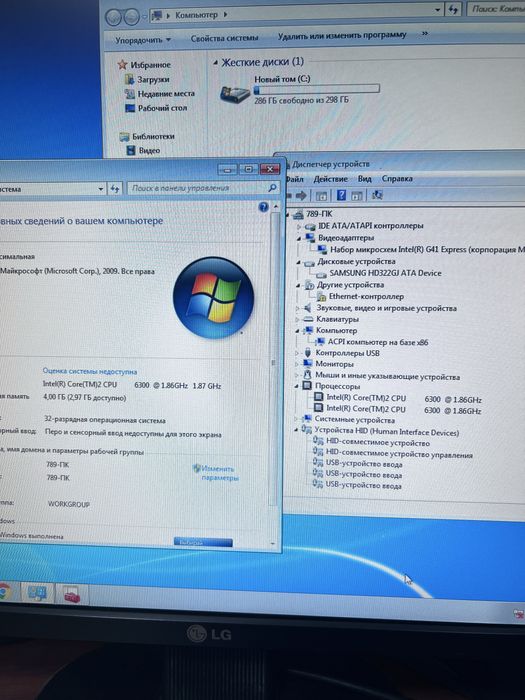Click the Ethernet-контроллер warning icon
This screenshot has width=525, height=700.
pyautogui.click(x=321, y=296)
